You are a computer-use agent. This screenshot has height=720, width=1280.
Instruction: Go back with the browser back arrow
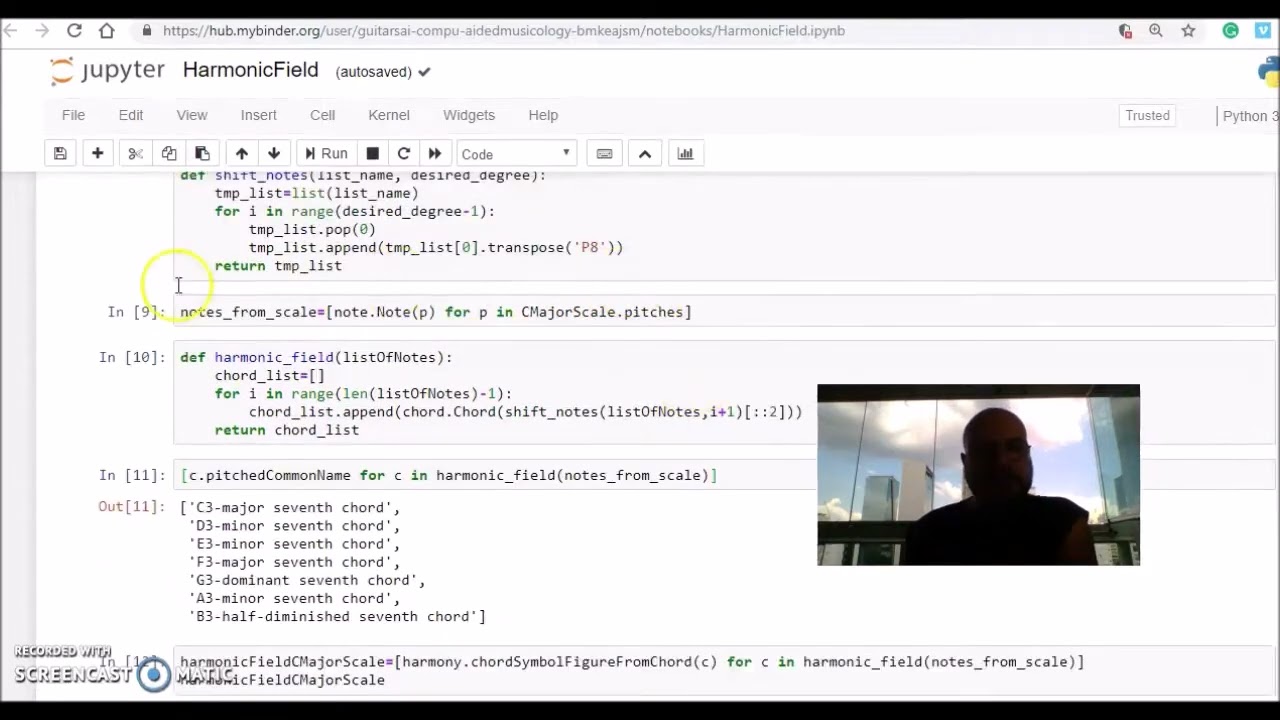coord(12,31)
